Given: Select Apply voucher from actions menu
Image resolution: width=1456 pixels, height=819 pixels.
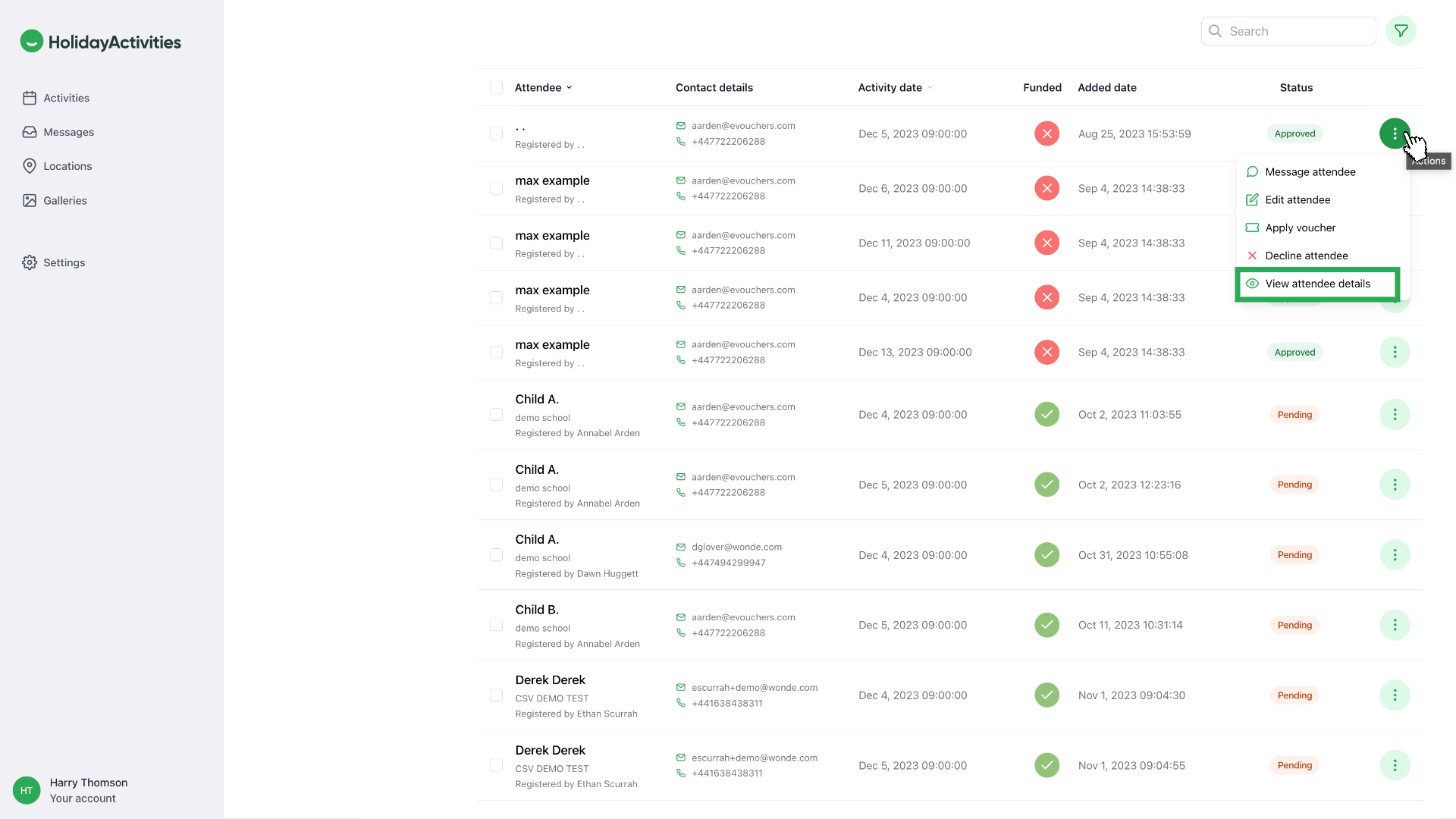Looking at the screenshot, I should click(1300, 227).
